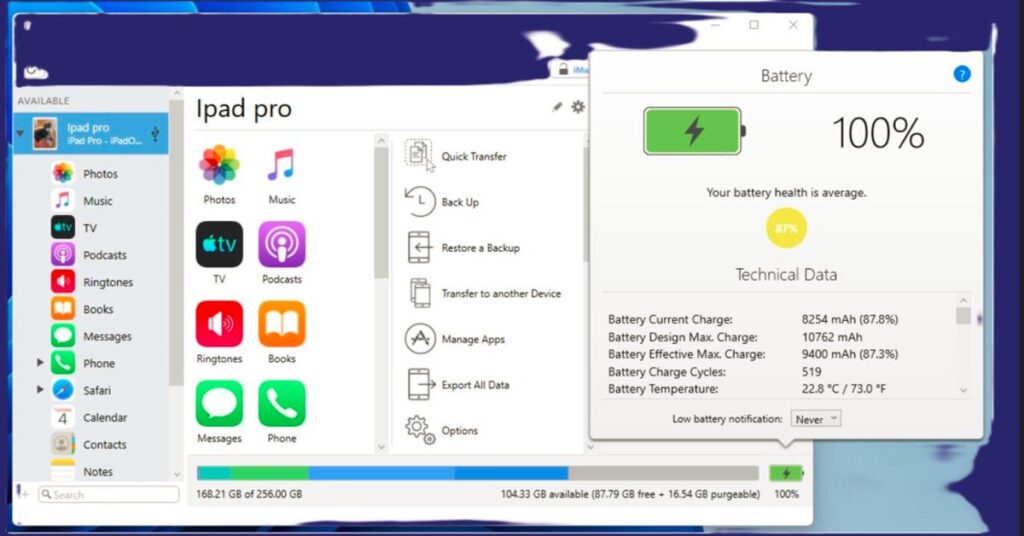1024x536 pixels.
Task: Open the large Photos app tile
Action: click(219, 174)
